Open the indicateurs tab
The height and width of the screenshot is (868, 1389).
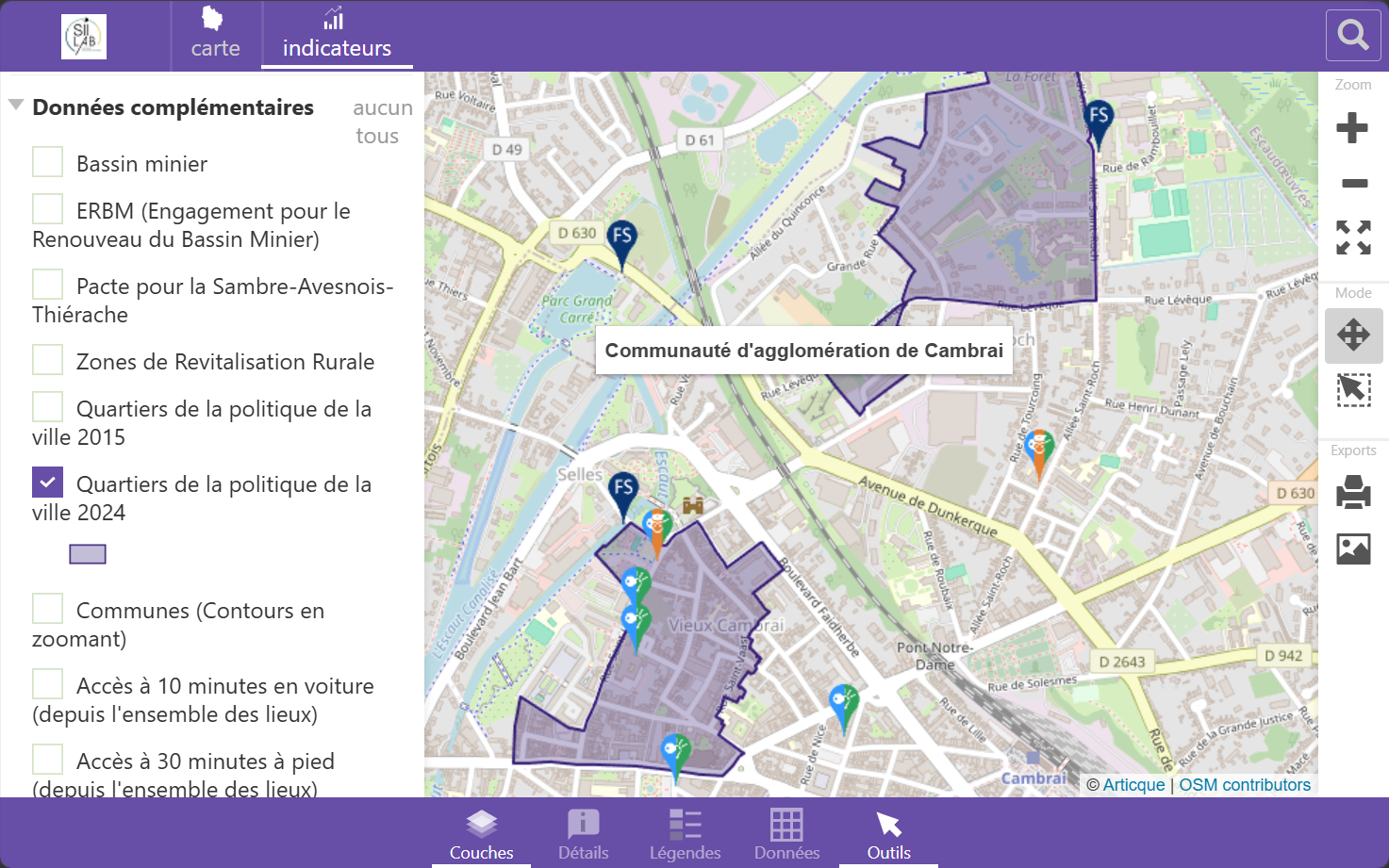[337, 35]
